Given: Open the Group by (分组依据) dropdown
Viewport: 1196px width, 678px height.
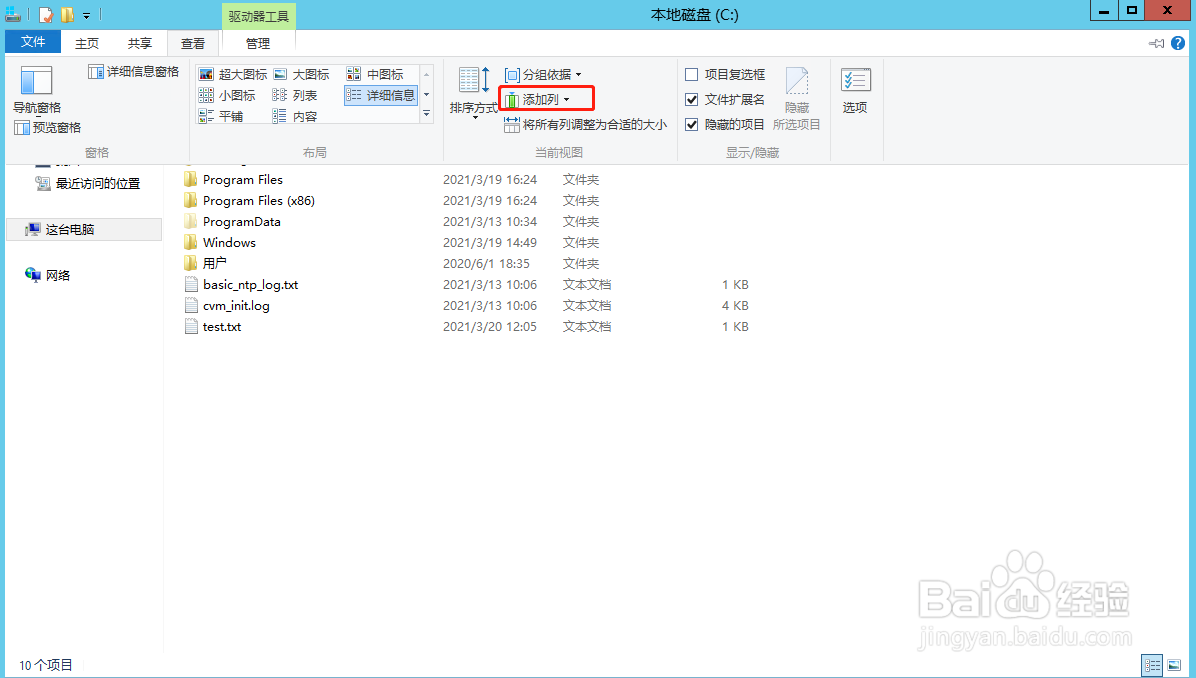Looking at the screenshot, I should tap(543, 75).
